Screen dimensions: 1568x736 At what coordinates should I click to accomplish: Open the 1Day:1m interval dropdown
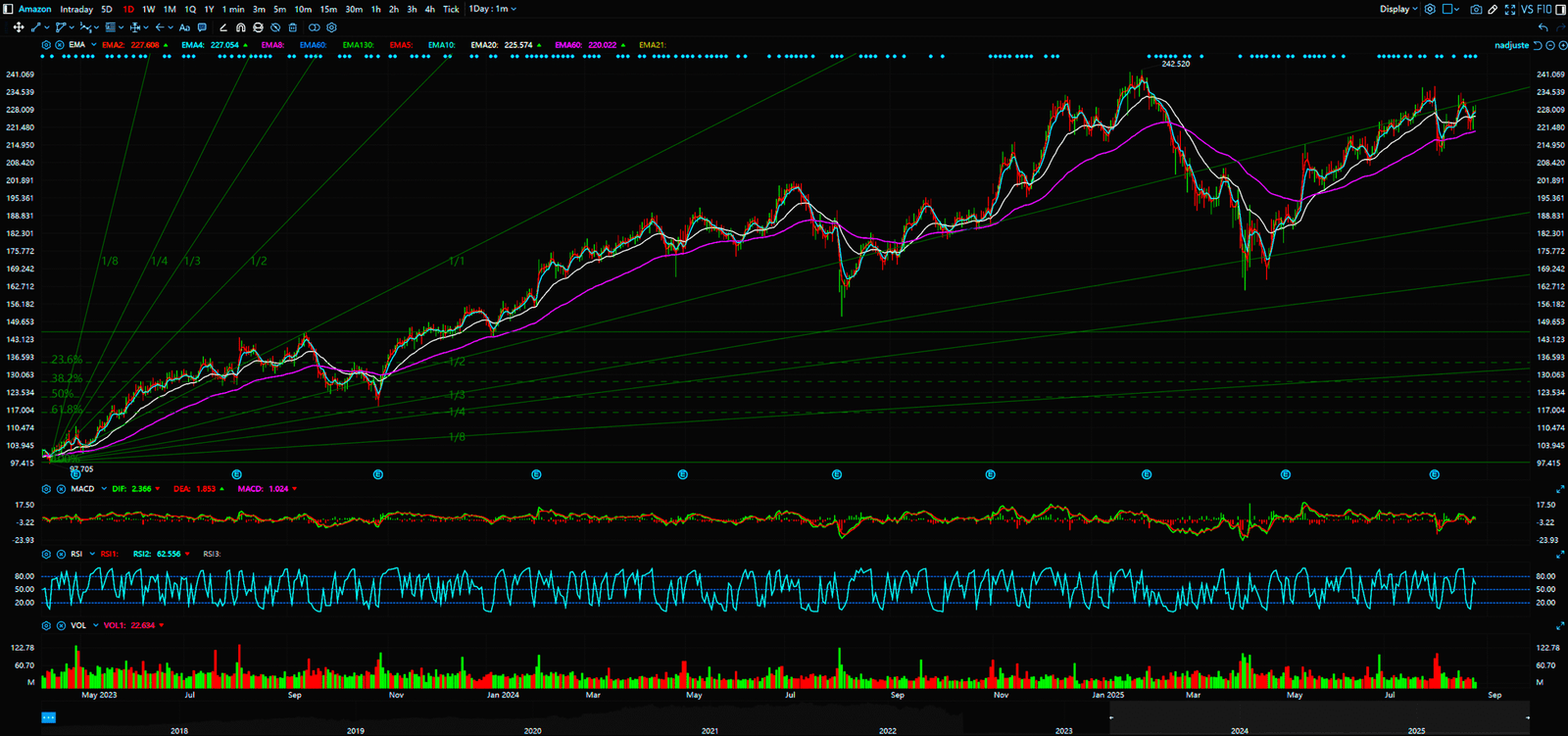[492, 9]
